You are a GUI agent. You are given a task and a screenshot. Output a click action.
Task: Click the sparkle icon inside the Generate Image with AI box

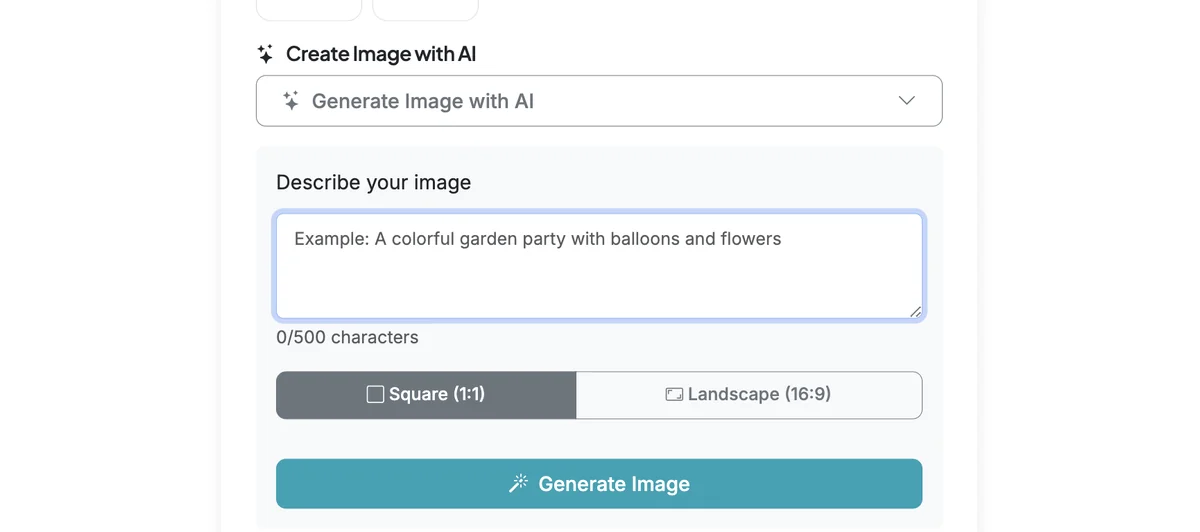[x=291, y=101]
